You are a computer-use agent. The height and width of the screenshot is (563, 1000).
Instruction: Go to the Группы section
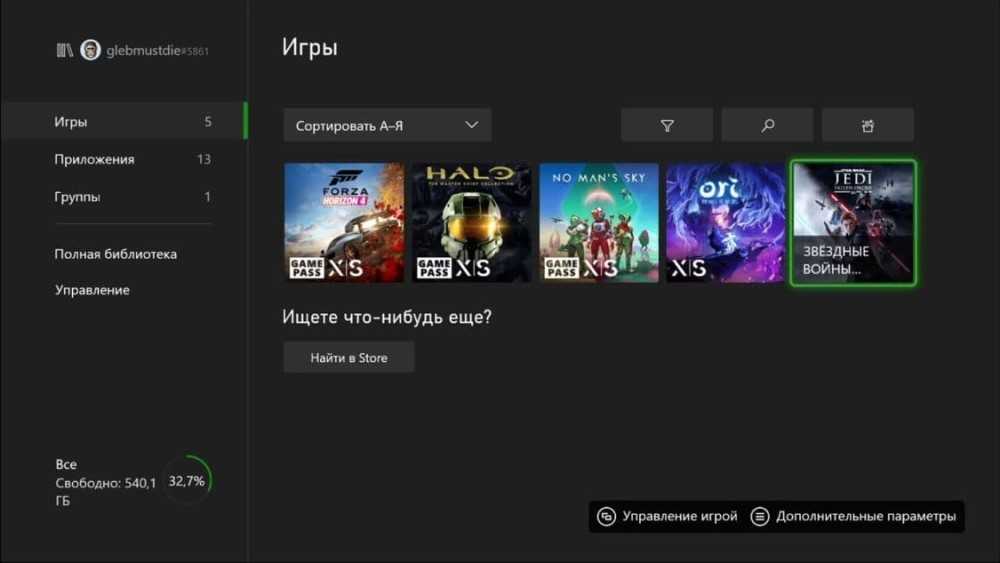(x=122, y=197)
